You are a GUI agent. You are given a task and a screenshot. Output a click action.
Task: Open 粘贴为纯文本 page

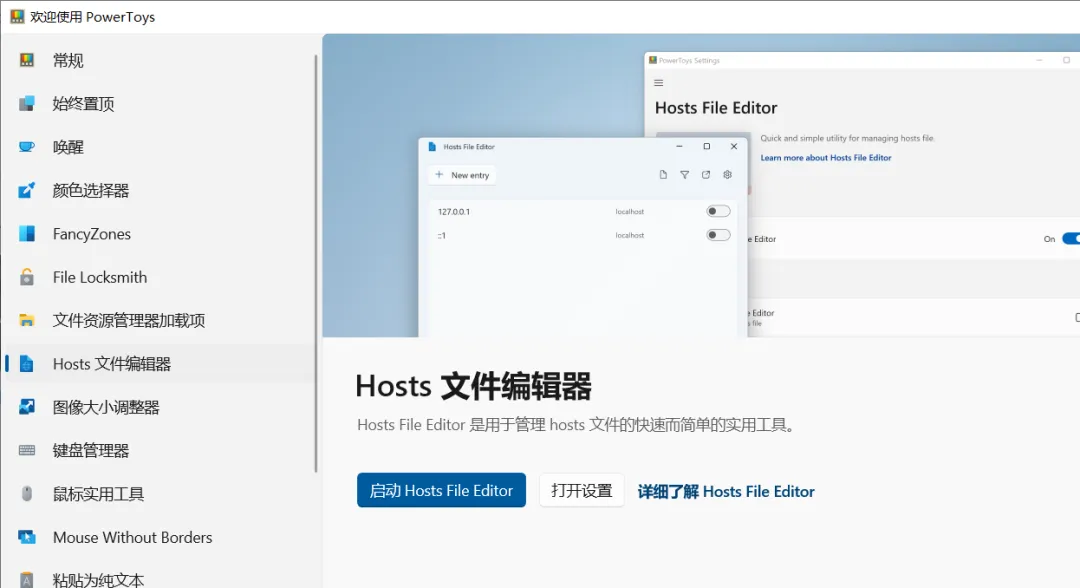point(158,578)
